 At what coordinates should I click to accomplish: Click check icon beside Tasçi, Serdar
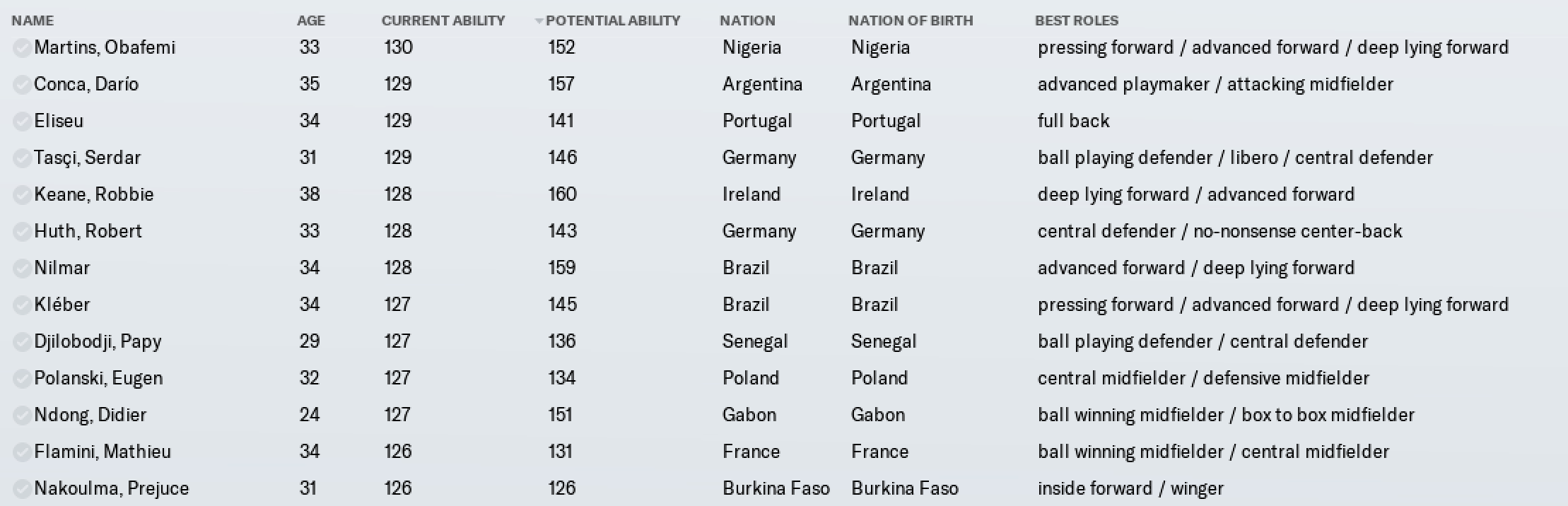pyautogui.click(x=23, y=158)
